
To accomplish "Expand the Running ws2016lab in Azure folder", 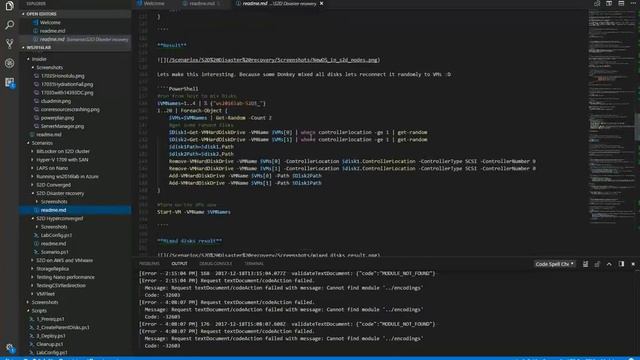I will (x=67, y=176).
